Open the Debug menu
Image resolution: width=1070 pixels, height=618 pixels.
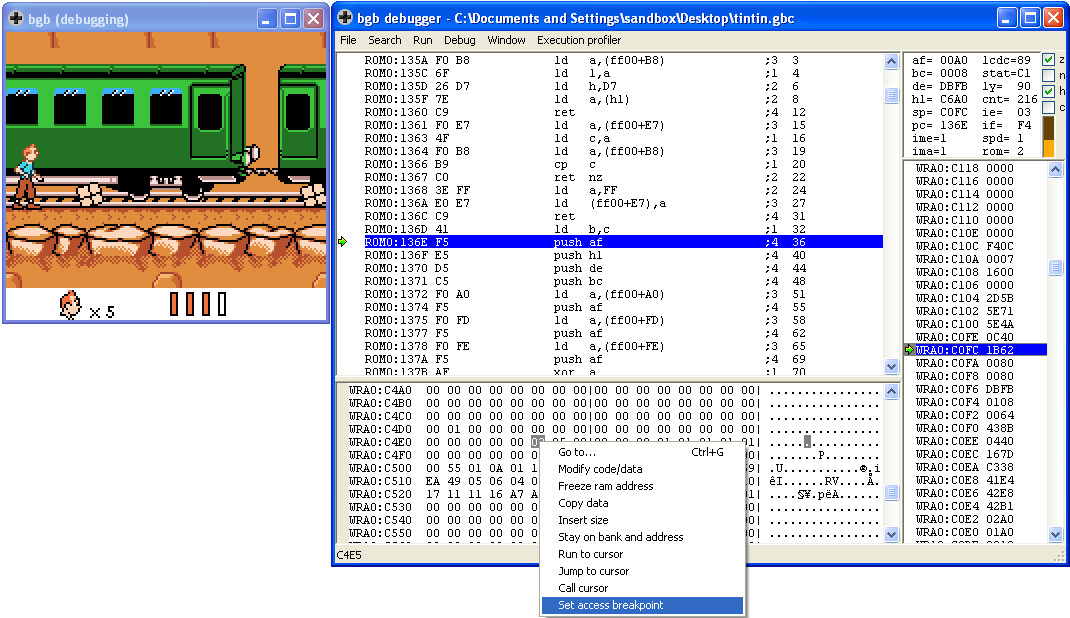tap(459, 40)
